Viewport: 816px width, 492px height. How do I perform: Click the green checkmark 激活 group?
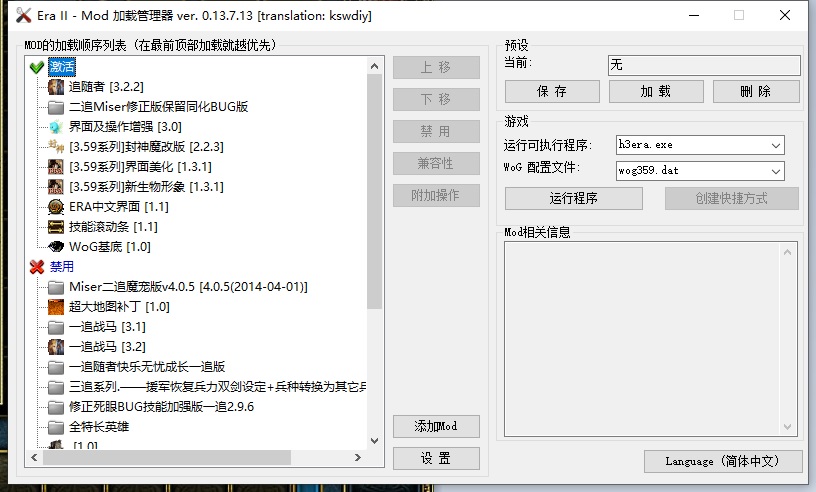click(37, 67)
